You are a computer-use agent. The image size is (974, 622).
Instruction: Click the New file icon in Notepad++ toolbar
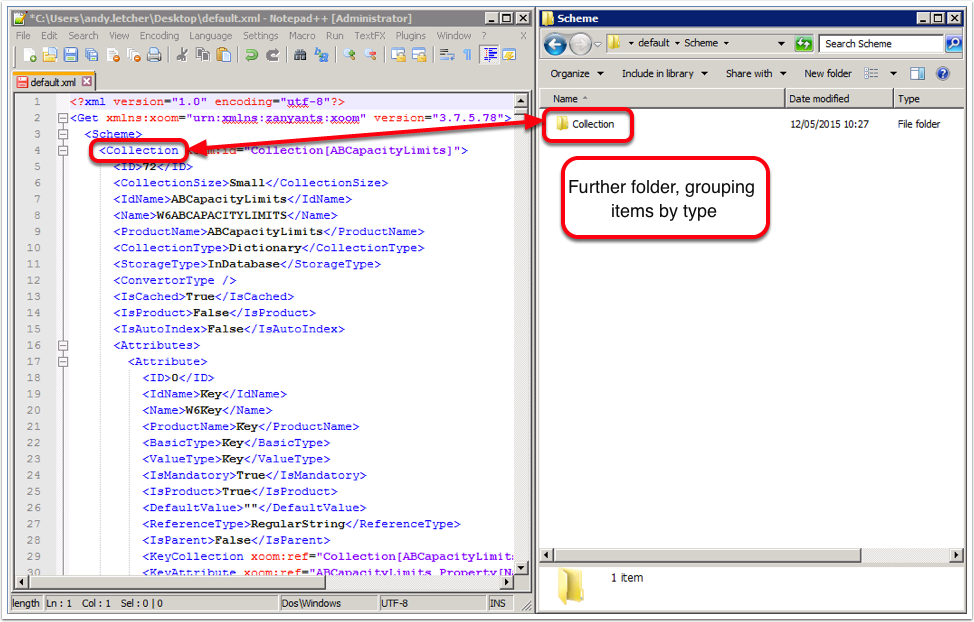[31, 55]
